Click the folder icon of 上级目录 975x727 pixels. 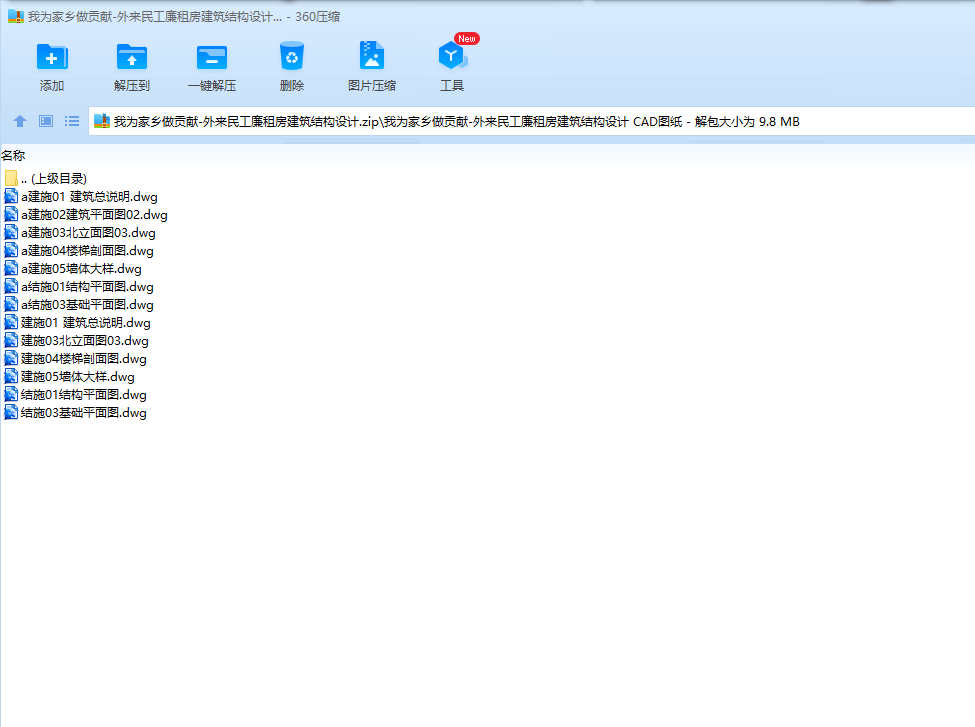point(11,178)
